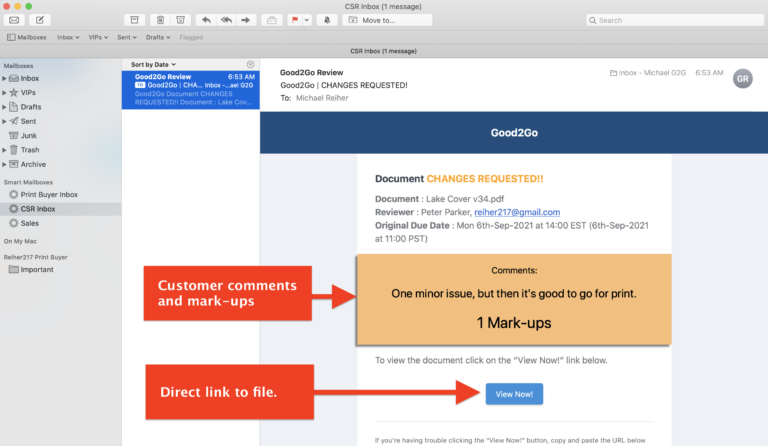
Task: Expand the Trash disclosure triangle
Action: (x=4, y=150)
